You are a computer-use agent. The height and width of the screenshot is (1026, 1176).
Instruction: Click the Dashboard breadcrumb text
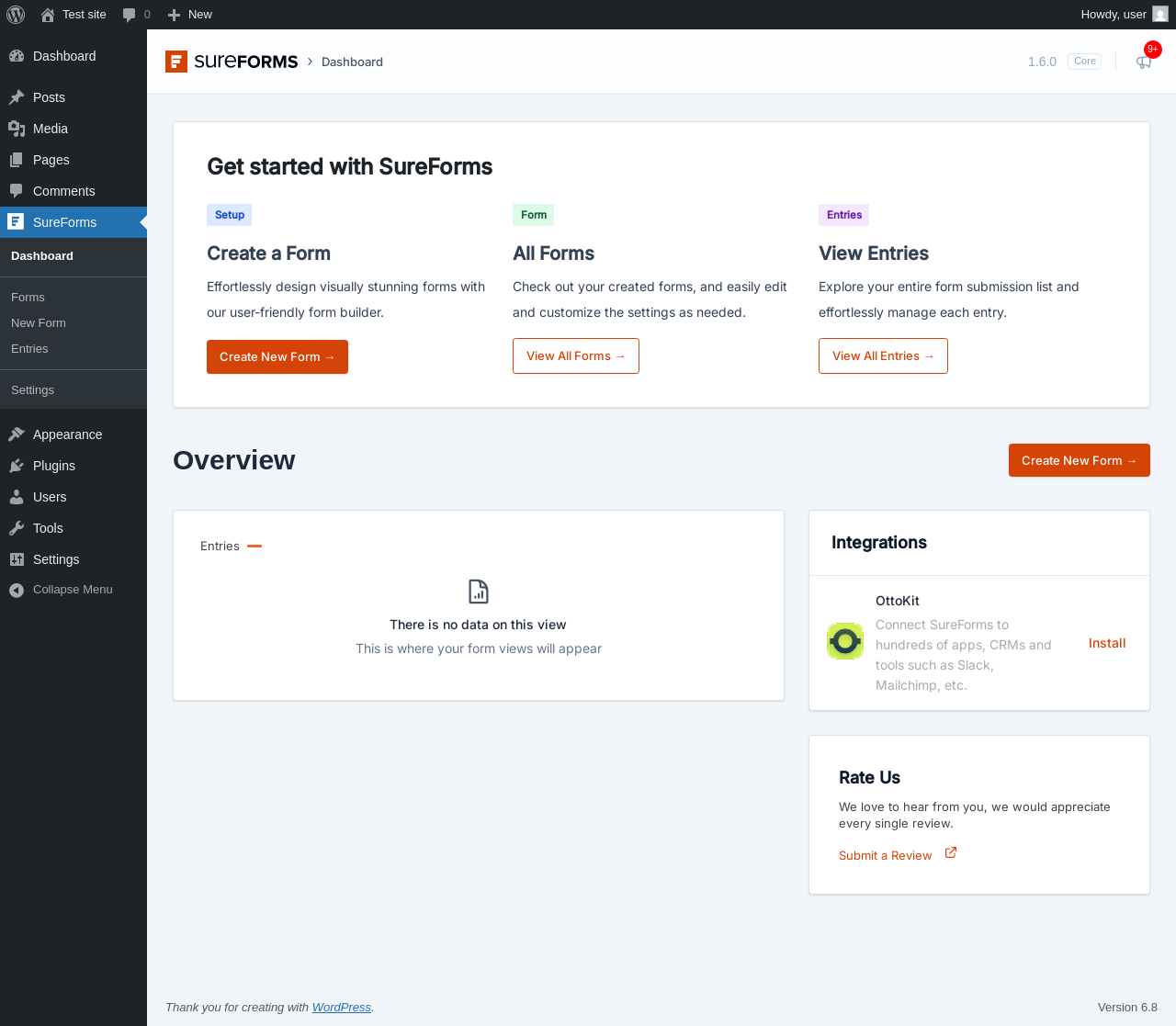pyautogui.click(x=352, y=62)
